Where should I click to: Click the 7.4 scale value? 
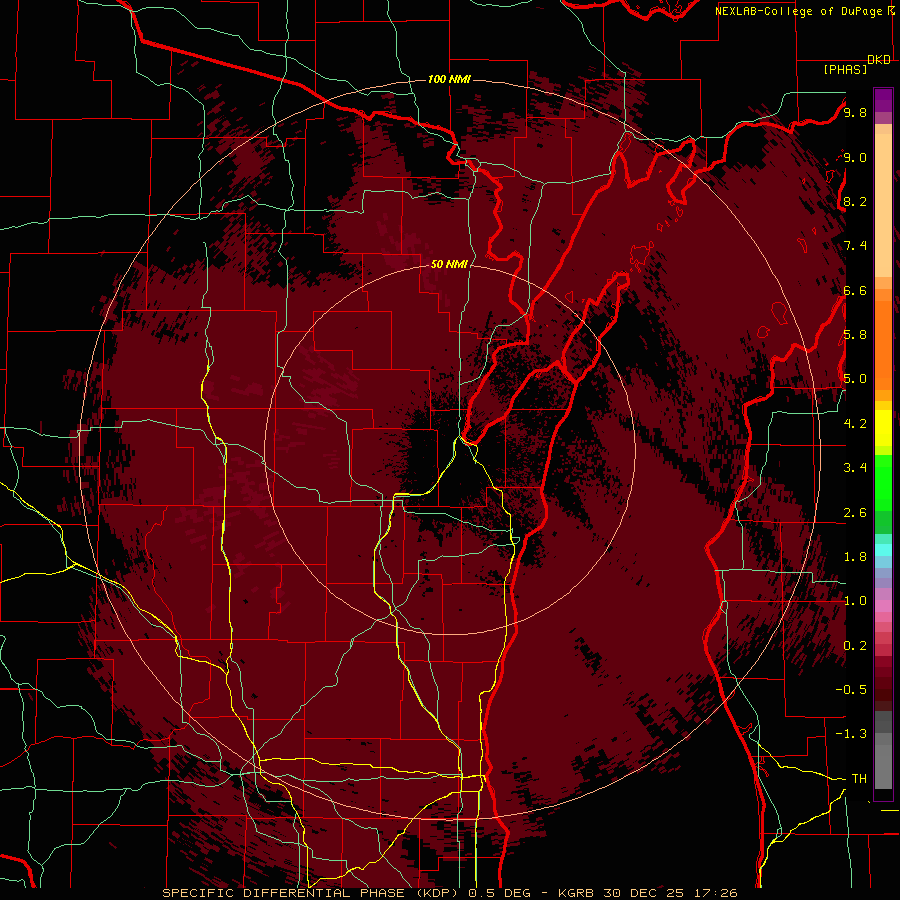[855, 246]
